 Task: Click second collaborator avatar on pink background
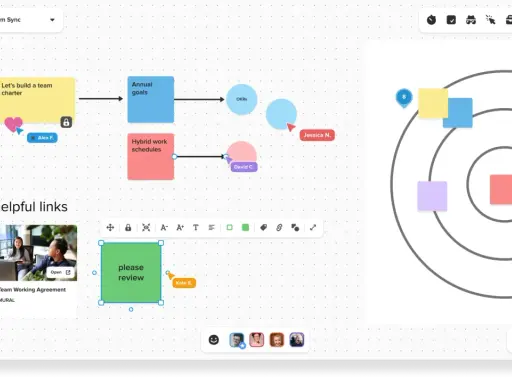tap(257, 340)
